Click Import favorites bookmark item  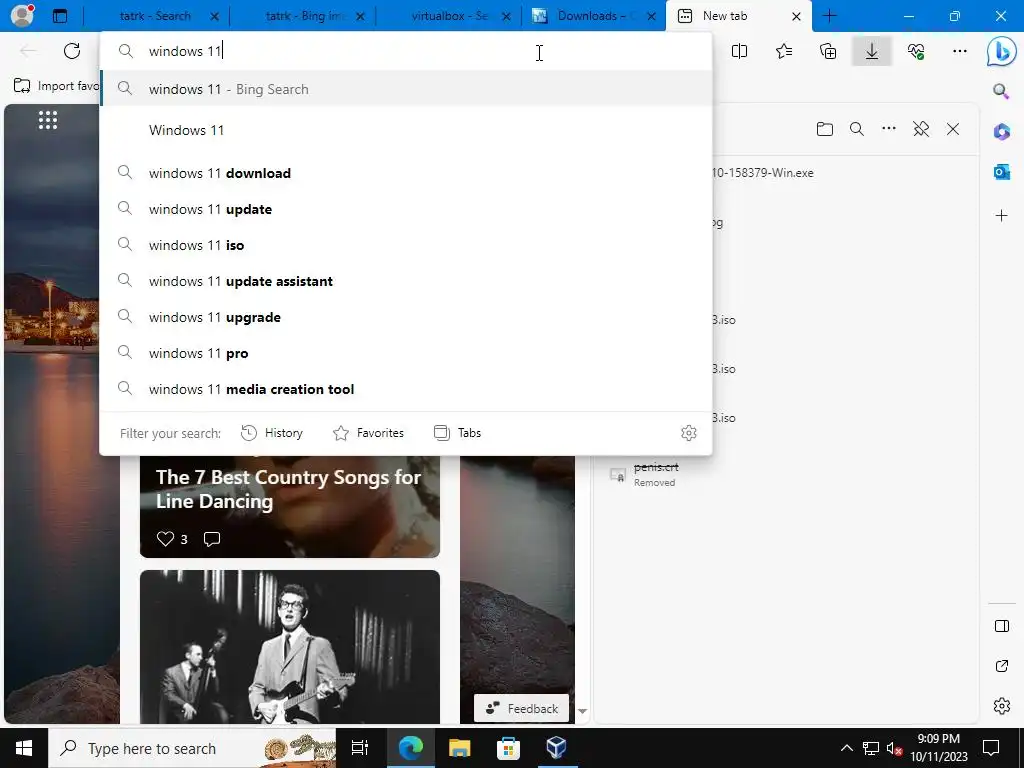pos(56,86)
